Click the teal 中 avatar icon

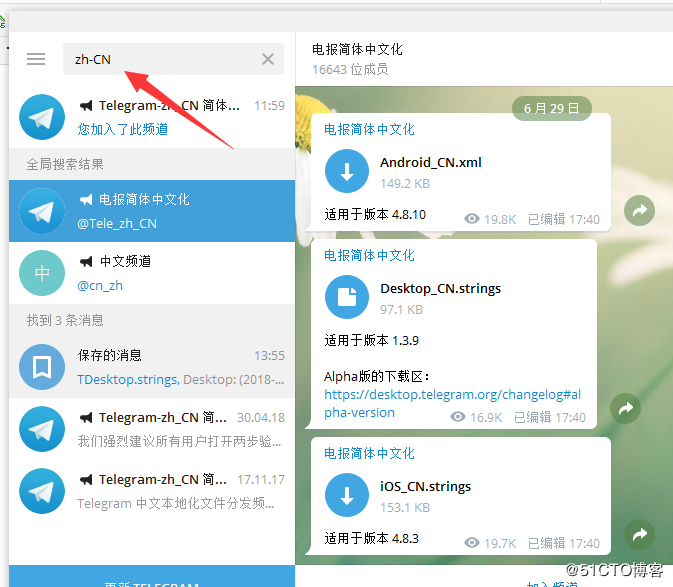click(x=42, y=273)
